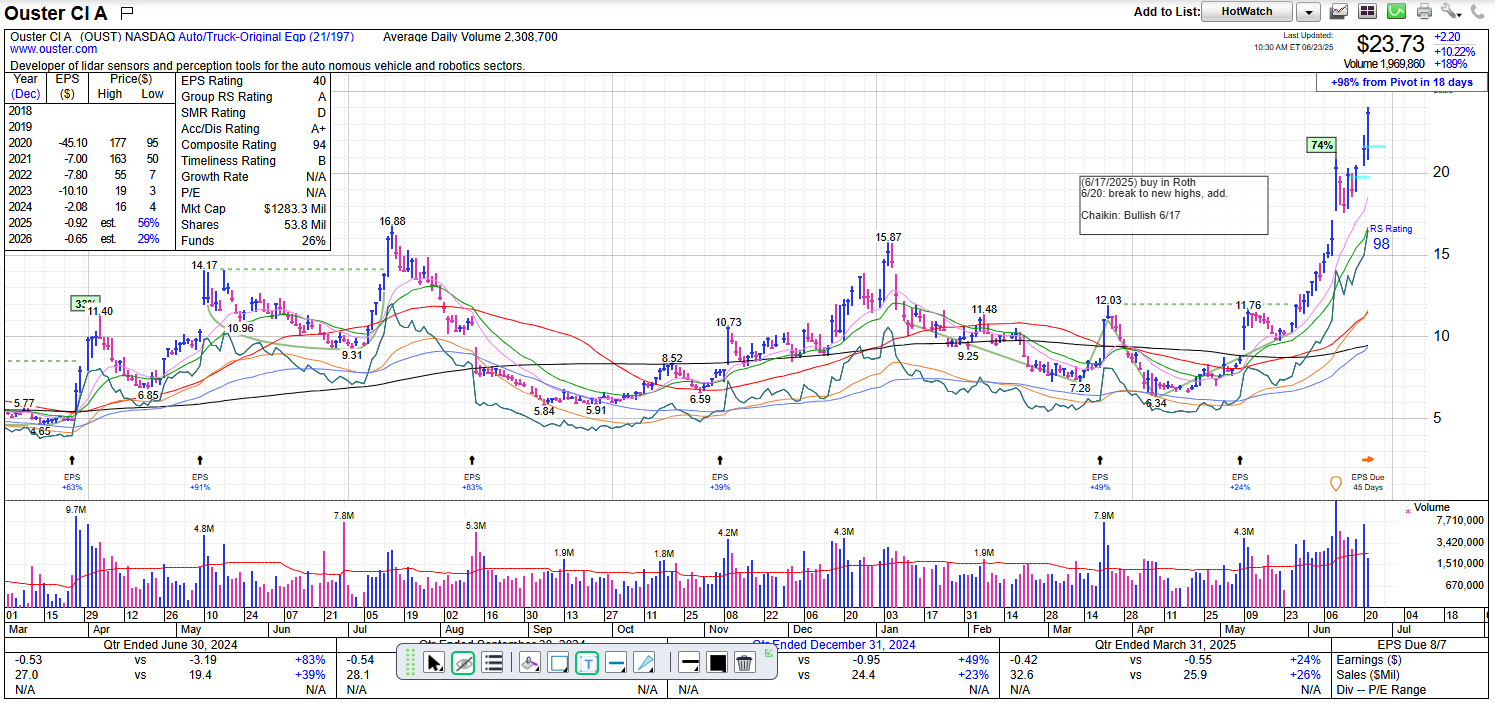Screen dimensions: 1495x703
Task: Select the EPS +63% earnings marker
Action: [x=72, y=472]
